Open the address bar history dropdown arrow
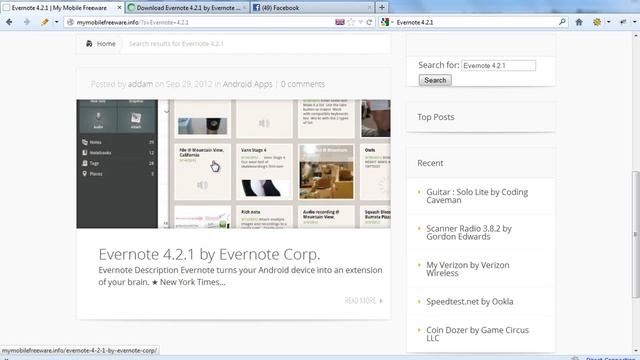 360,22
